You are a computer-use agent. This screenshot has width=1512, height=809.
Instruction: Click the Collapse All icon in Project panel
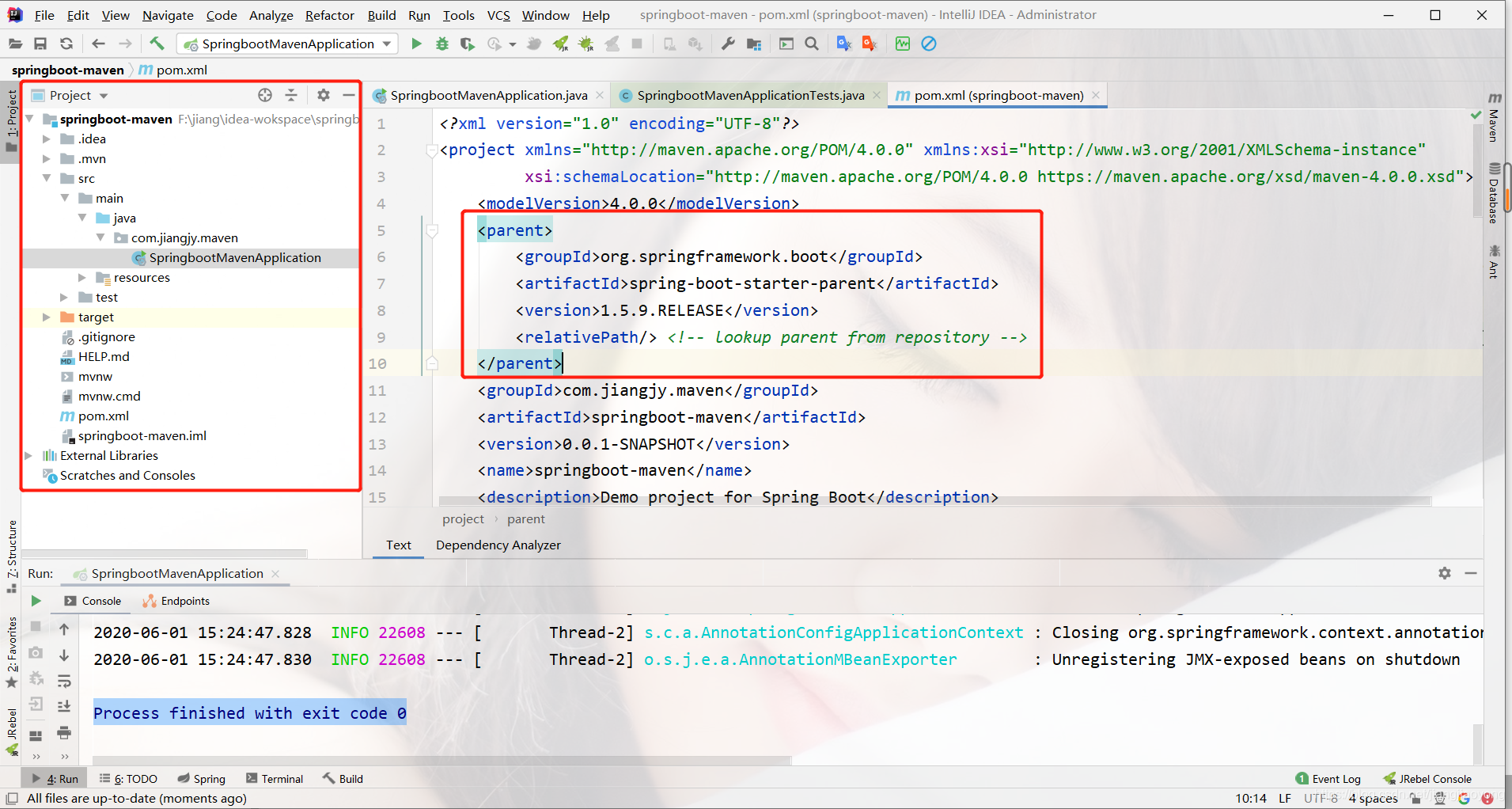291,95
